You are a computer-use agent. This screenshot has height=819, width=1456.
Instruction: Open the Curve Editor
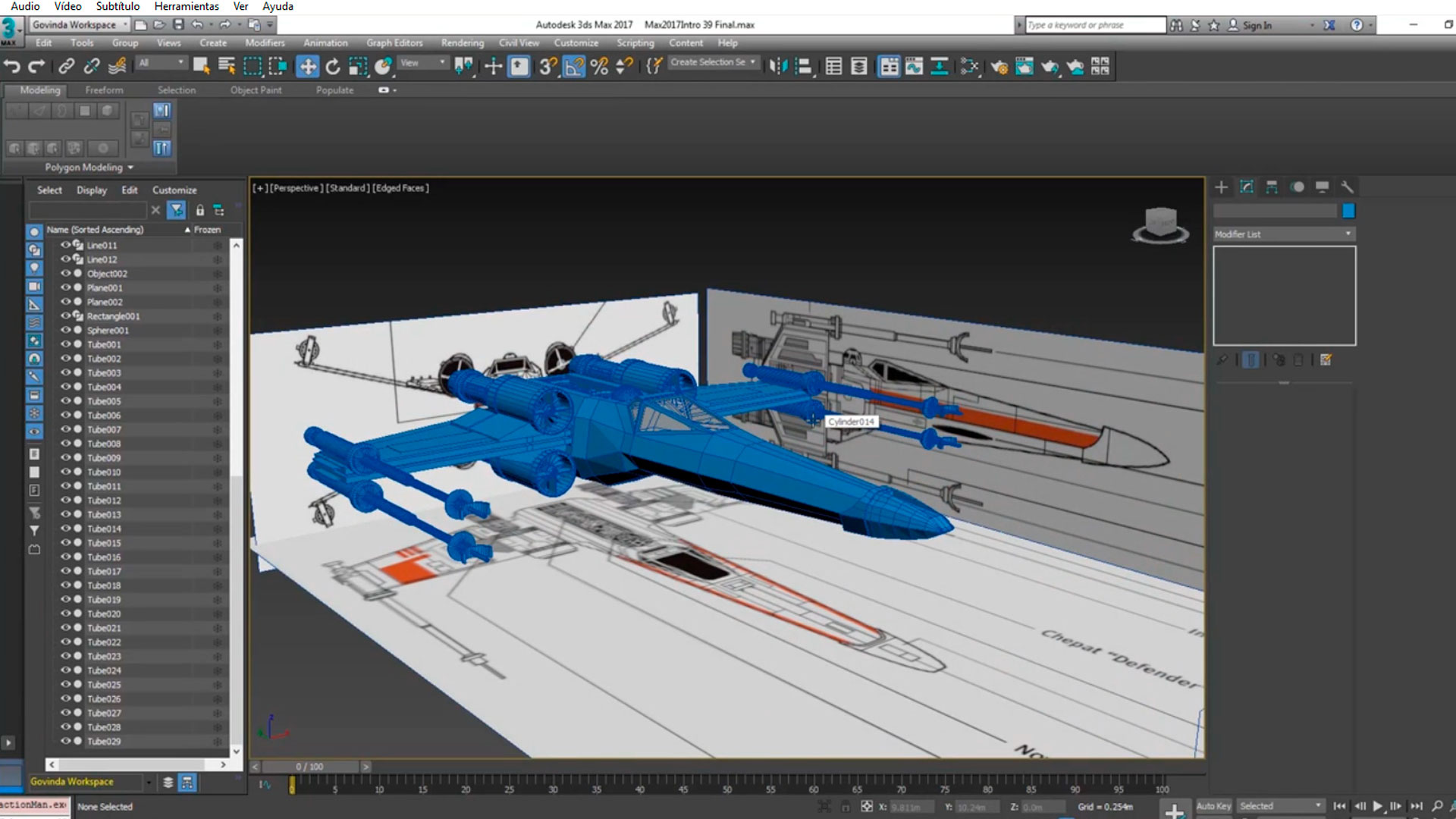915,67
